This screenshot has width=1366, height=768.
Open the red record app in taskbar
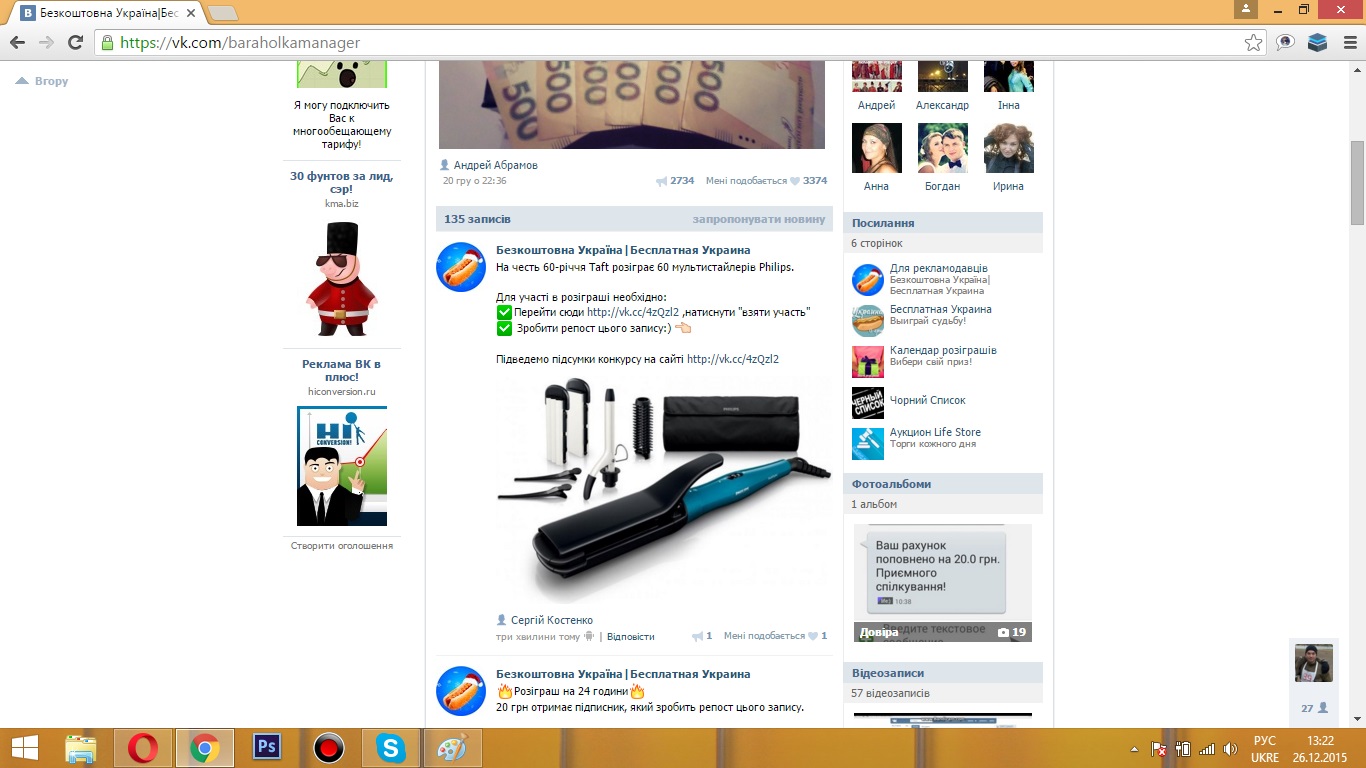pos(329,748)
